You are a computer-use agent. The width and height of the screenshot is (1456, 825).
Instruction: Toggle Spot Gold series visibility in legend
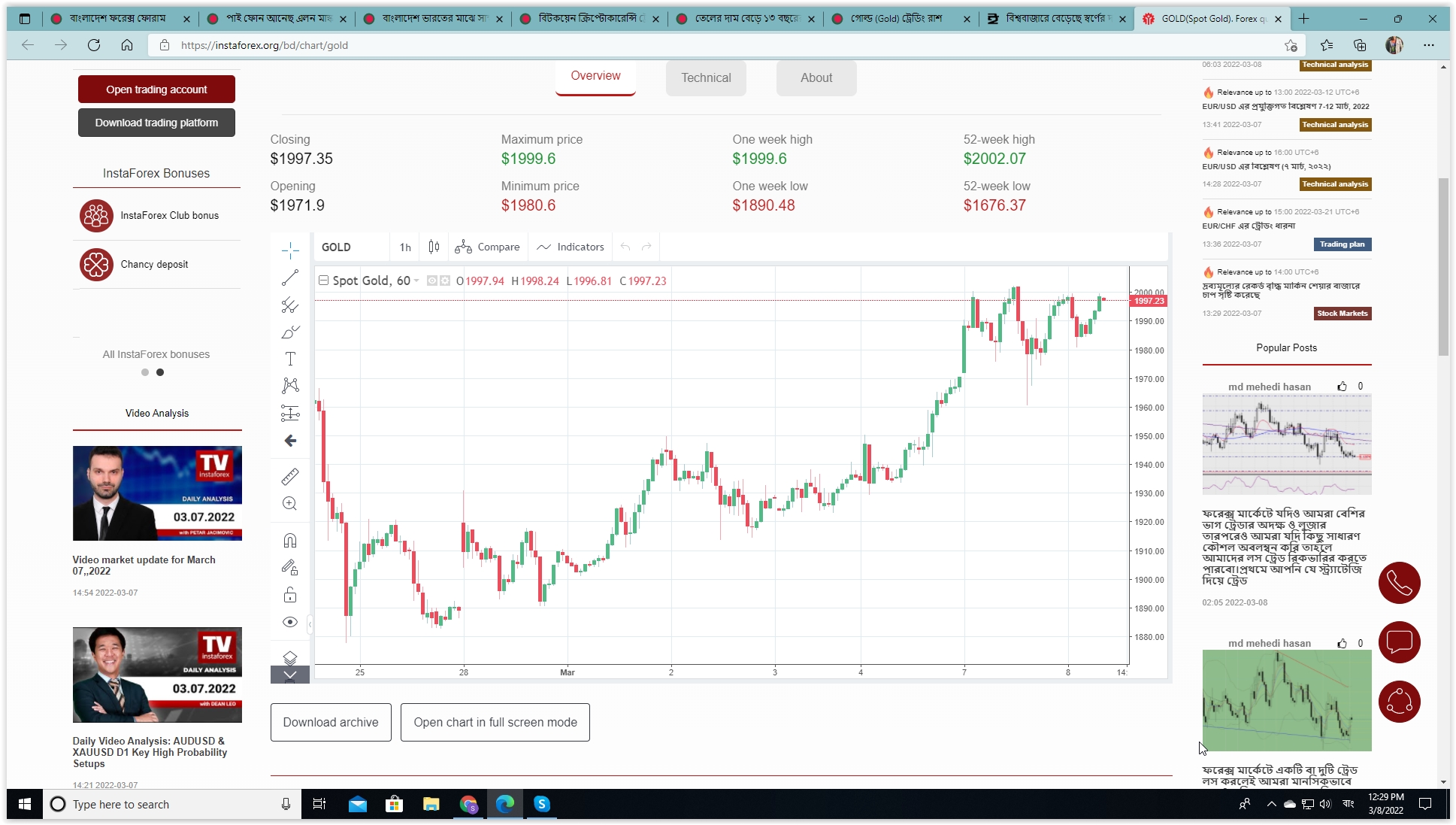pos(432,281)
